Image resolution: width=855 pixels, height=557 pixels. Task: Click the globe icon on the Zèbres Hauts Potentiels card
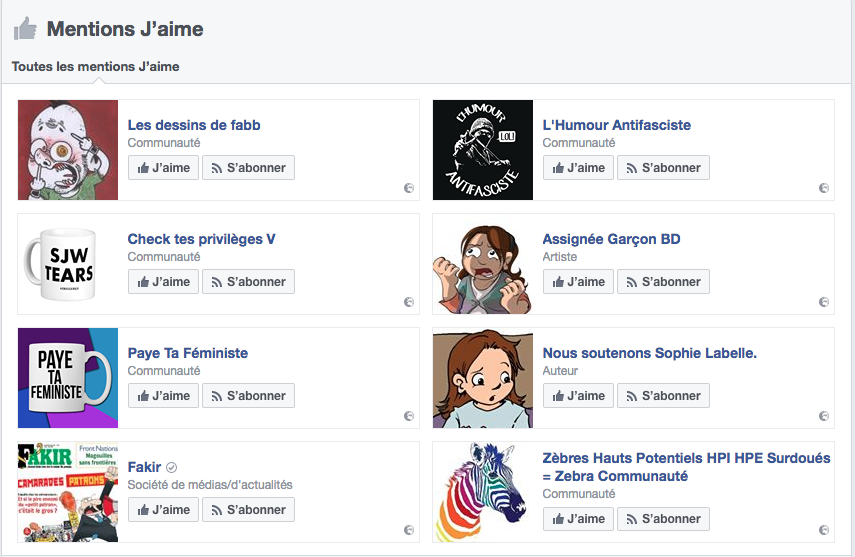coord(824,530)
